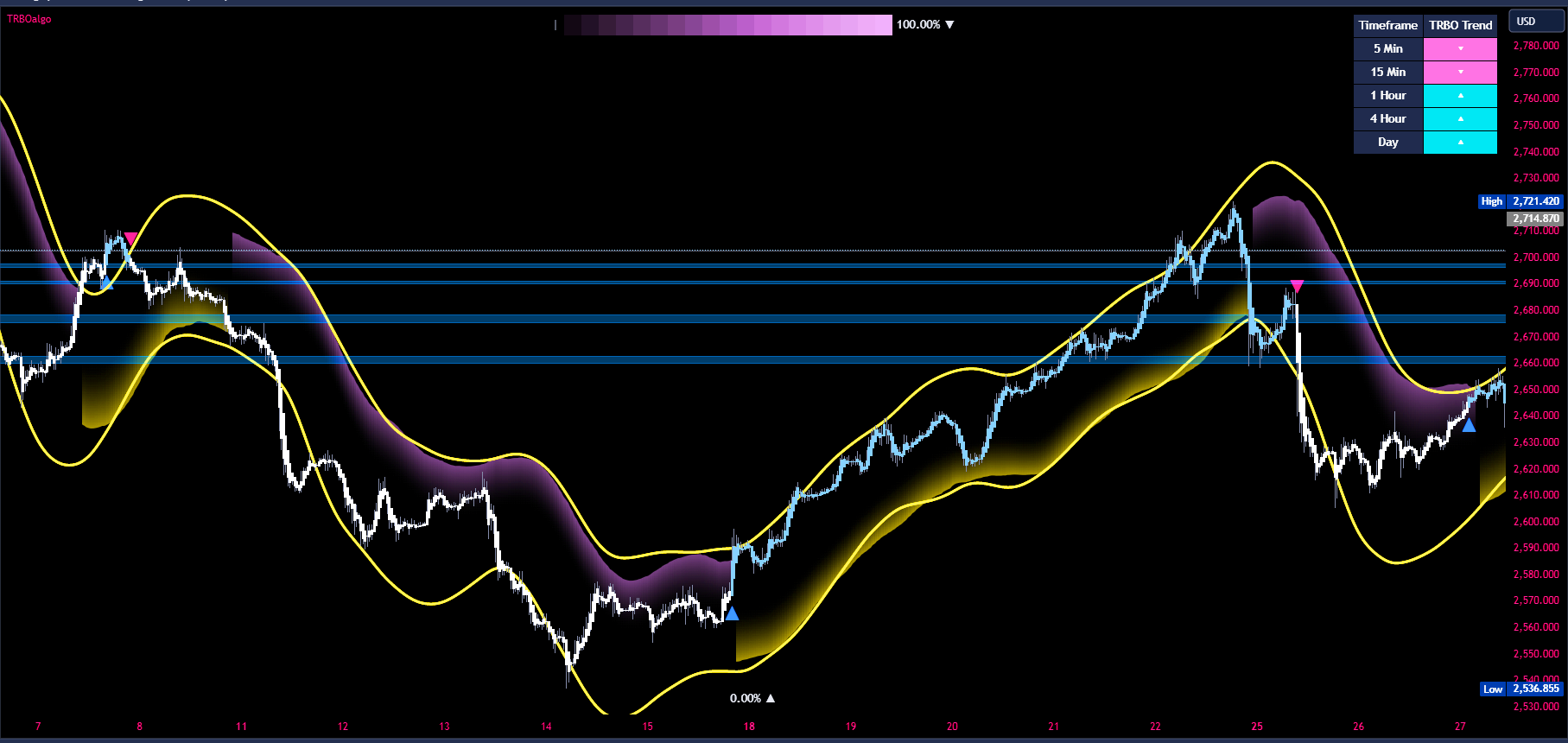This screenshot has width=1568, height=743.
Task: Select the TRBOalgo indicator label
Action: pos(29,19)
